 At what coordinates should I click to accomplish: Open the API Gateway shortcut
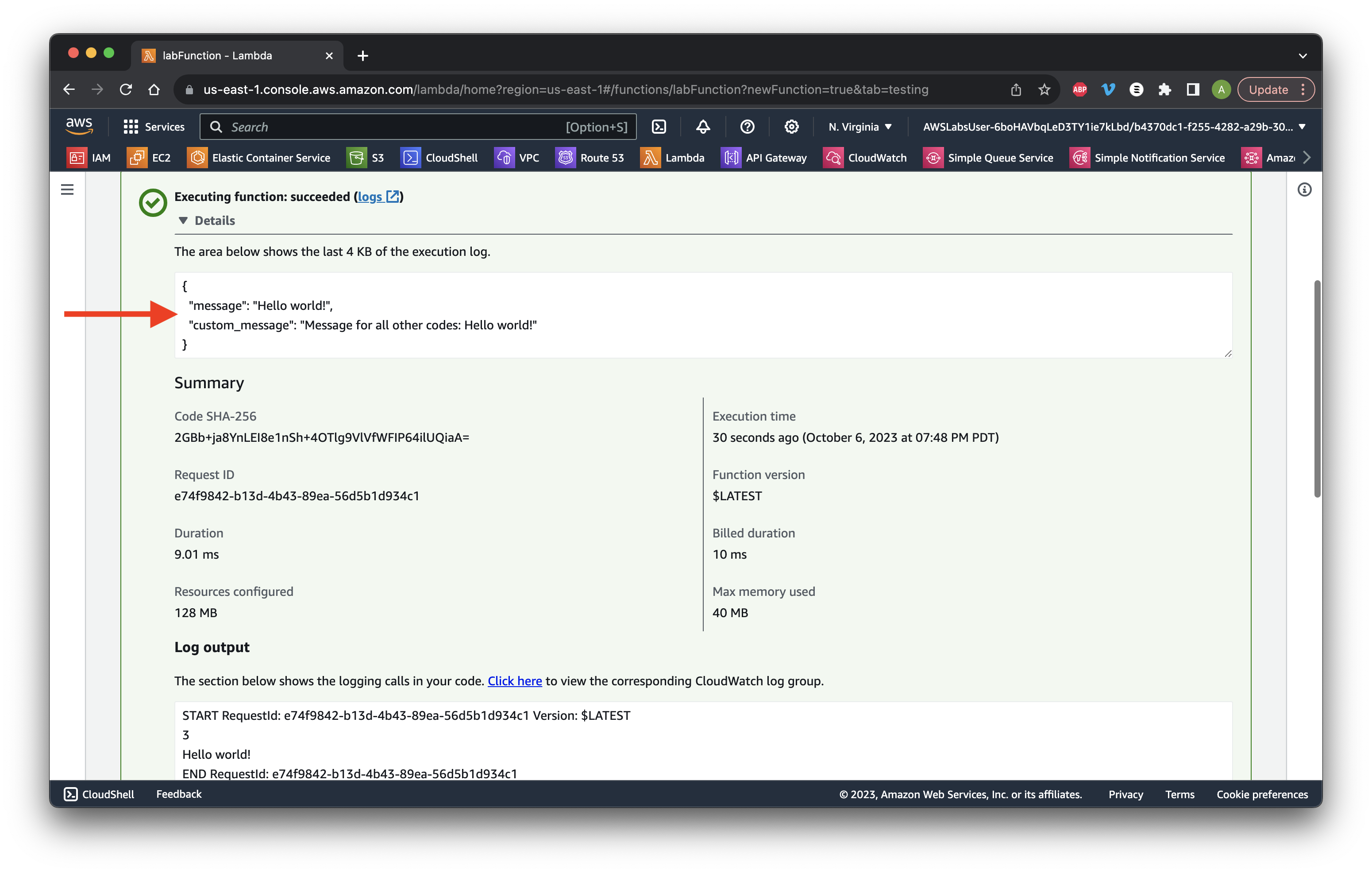pos(764,158)
